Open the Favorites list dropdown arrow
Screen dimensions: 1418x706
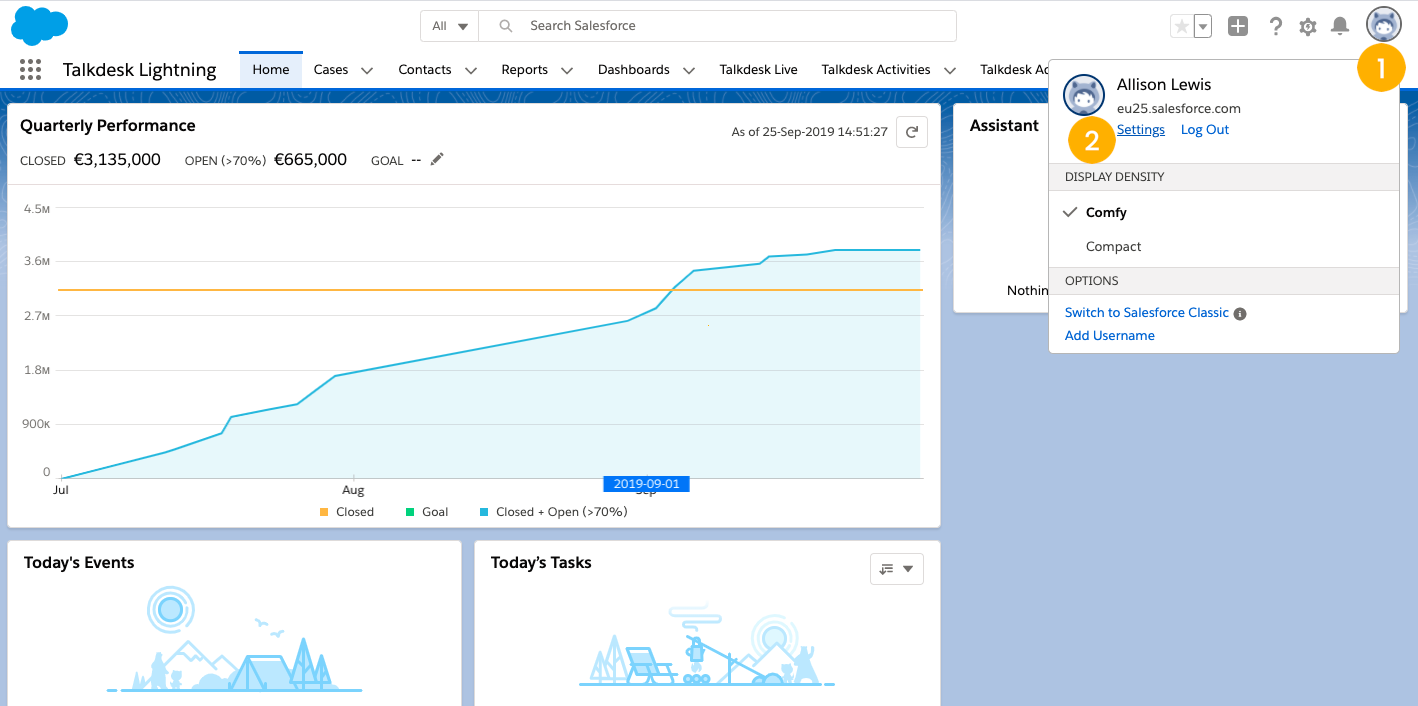click(1203, 26)
